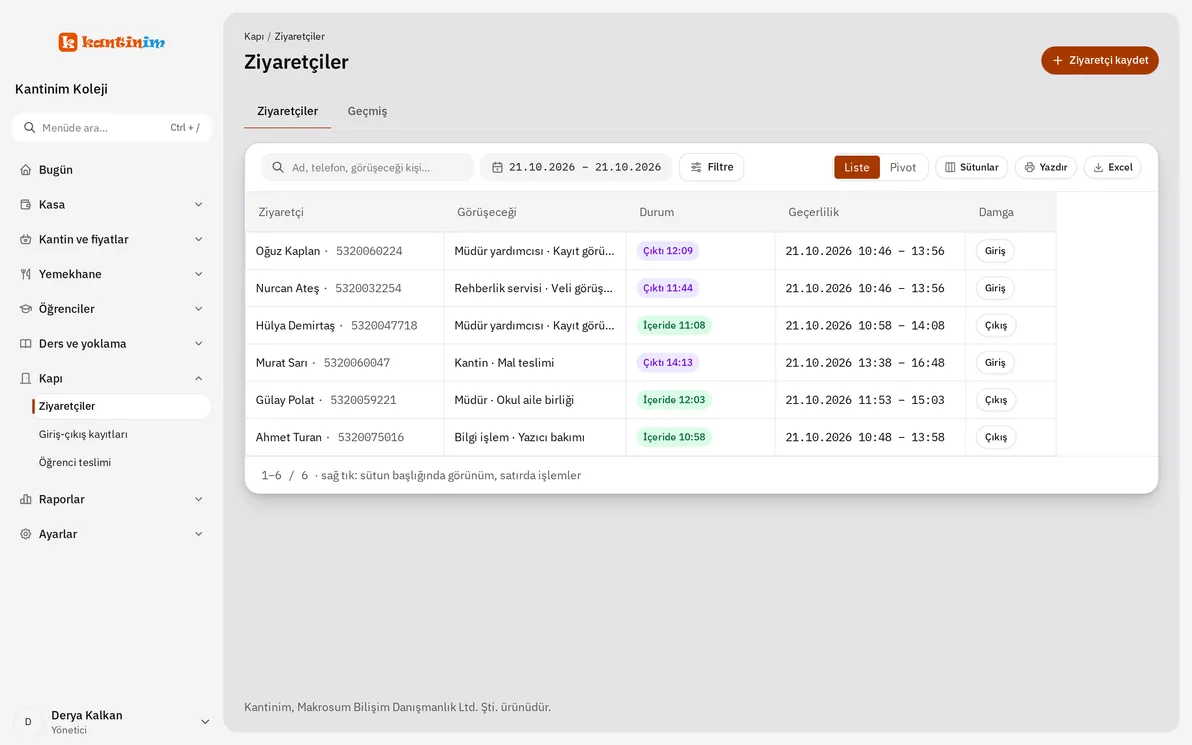Viewport: 1192px width, 745px height.
Task: Click the Kantinim logo
Action: pos(112,42)
